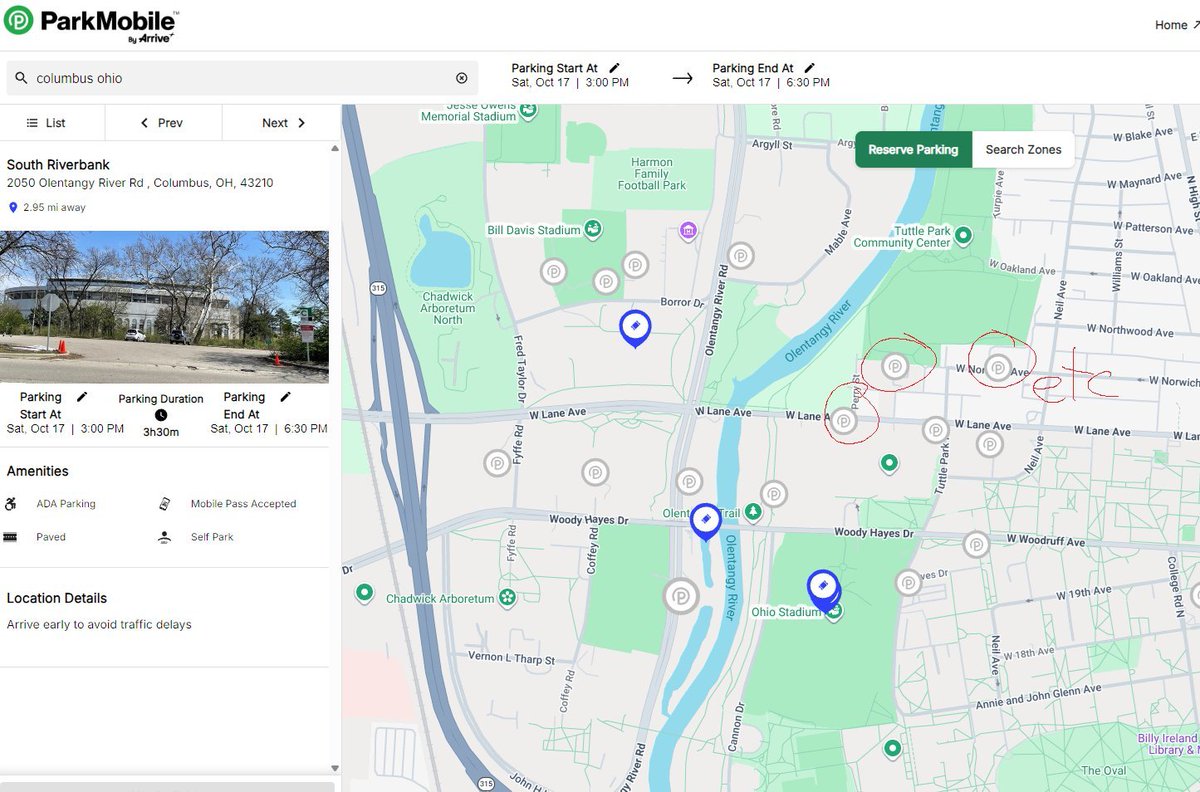The image size is (1200, 792).
Task: Open the Home link
Action: pos(1176,25)
